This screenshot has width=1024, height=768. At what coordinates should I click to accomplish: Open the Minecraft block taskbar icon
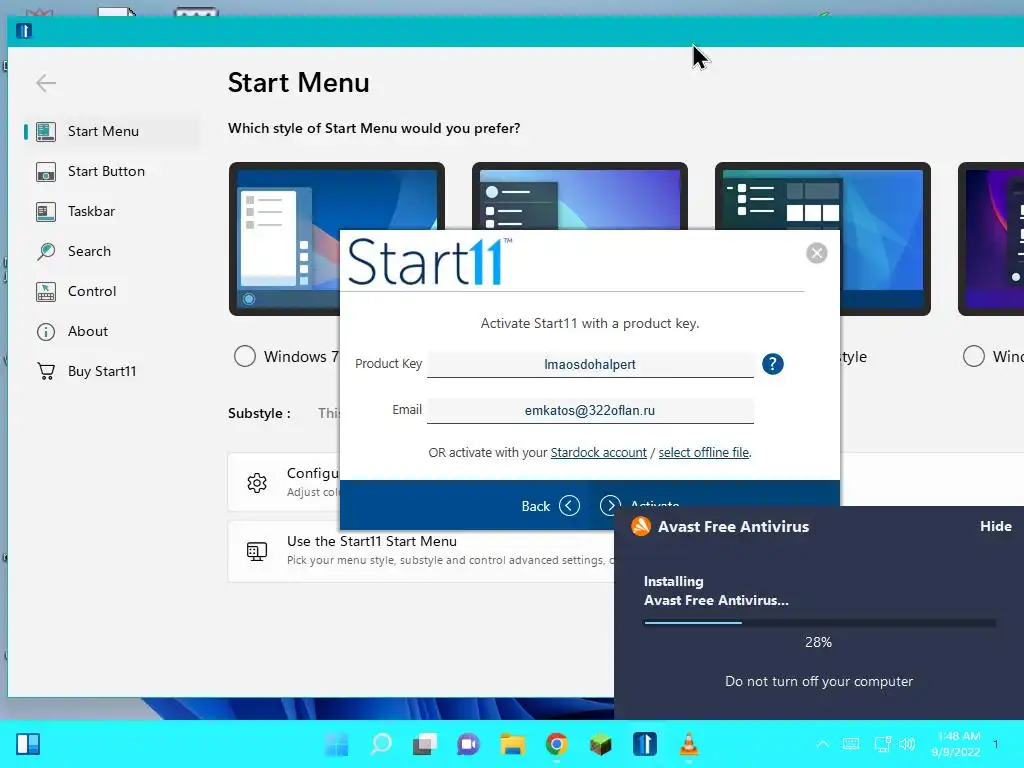click(x=600, y=744)
